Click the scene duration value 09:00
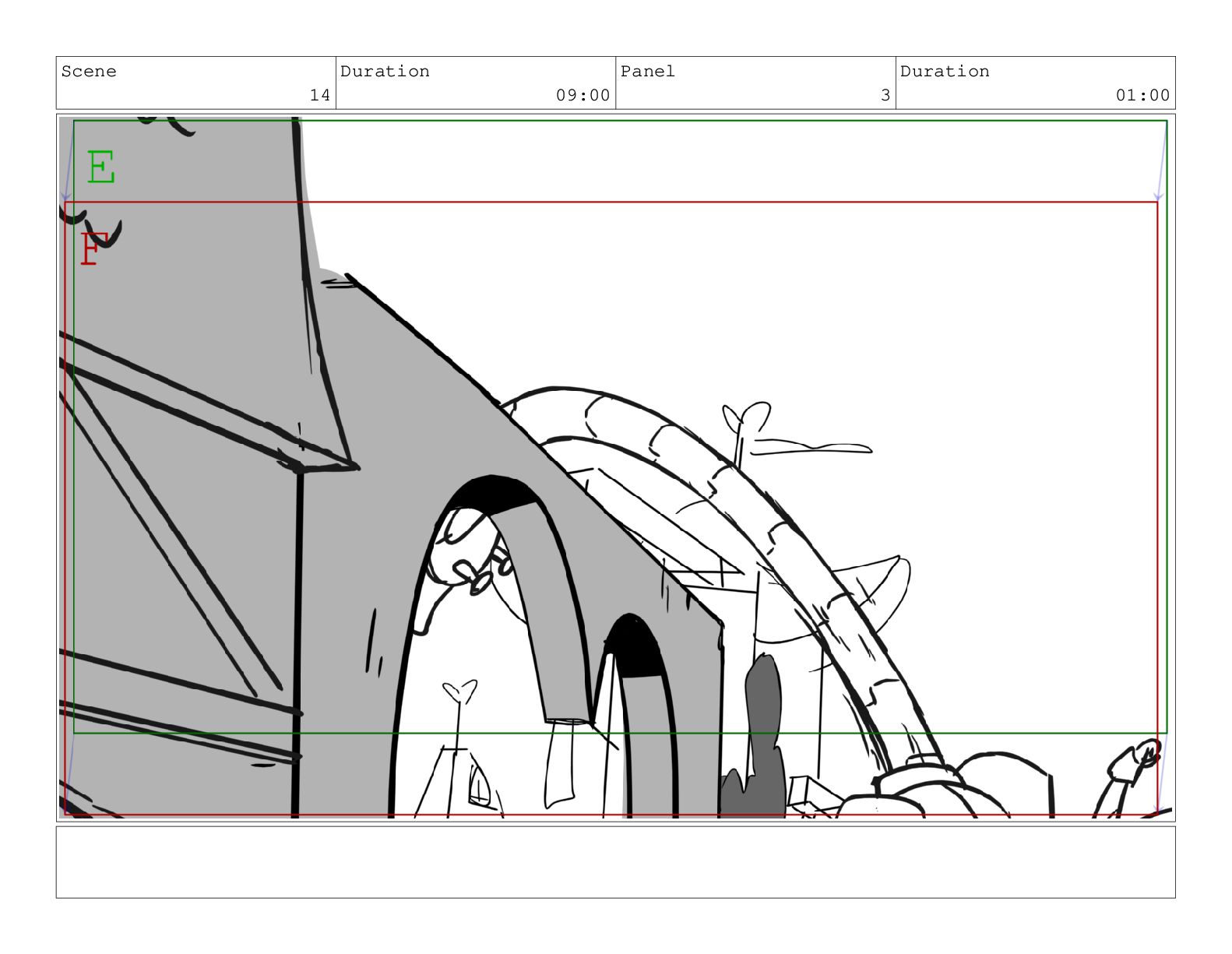Viewport: 1232px width, 954px height. click(x=583, y=95)
